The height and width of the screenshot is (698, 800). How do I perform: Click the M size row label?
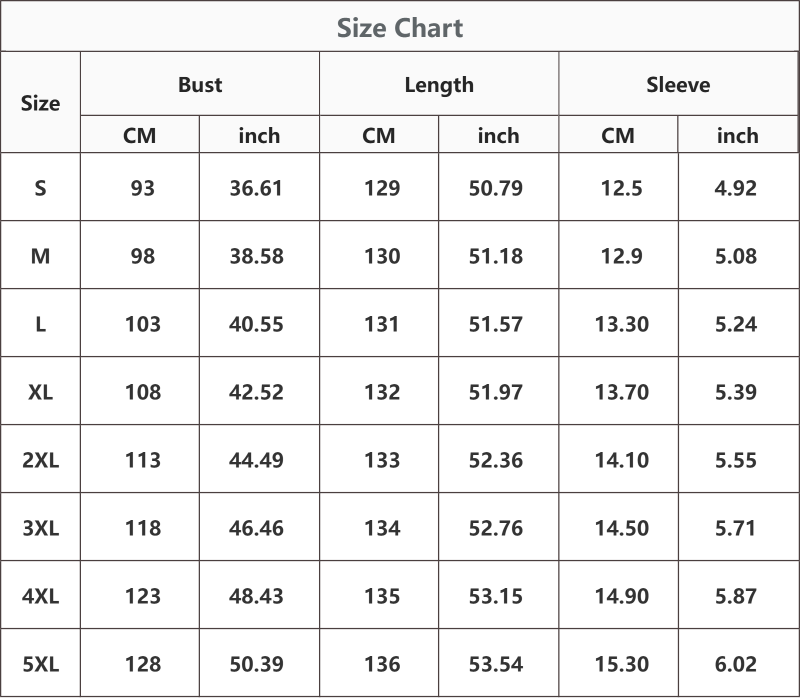(40, 256)
